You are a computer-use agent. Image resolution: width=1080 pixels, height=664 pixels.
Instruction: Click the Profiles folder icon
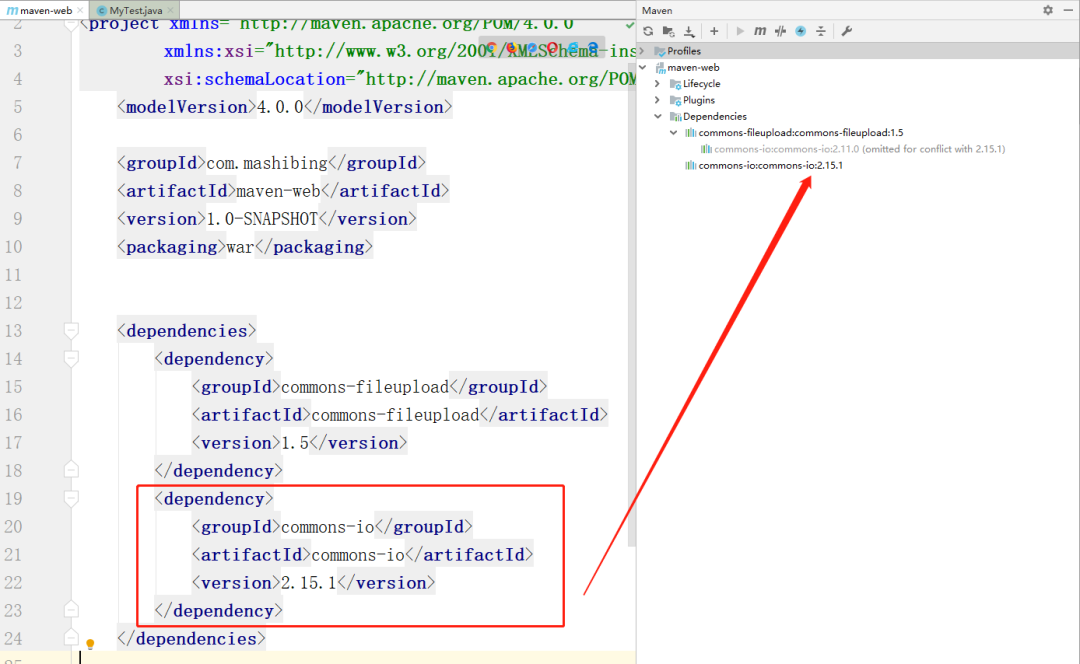click(x=660, y=51)
